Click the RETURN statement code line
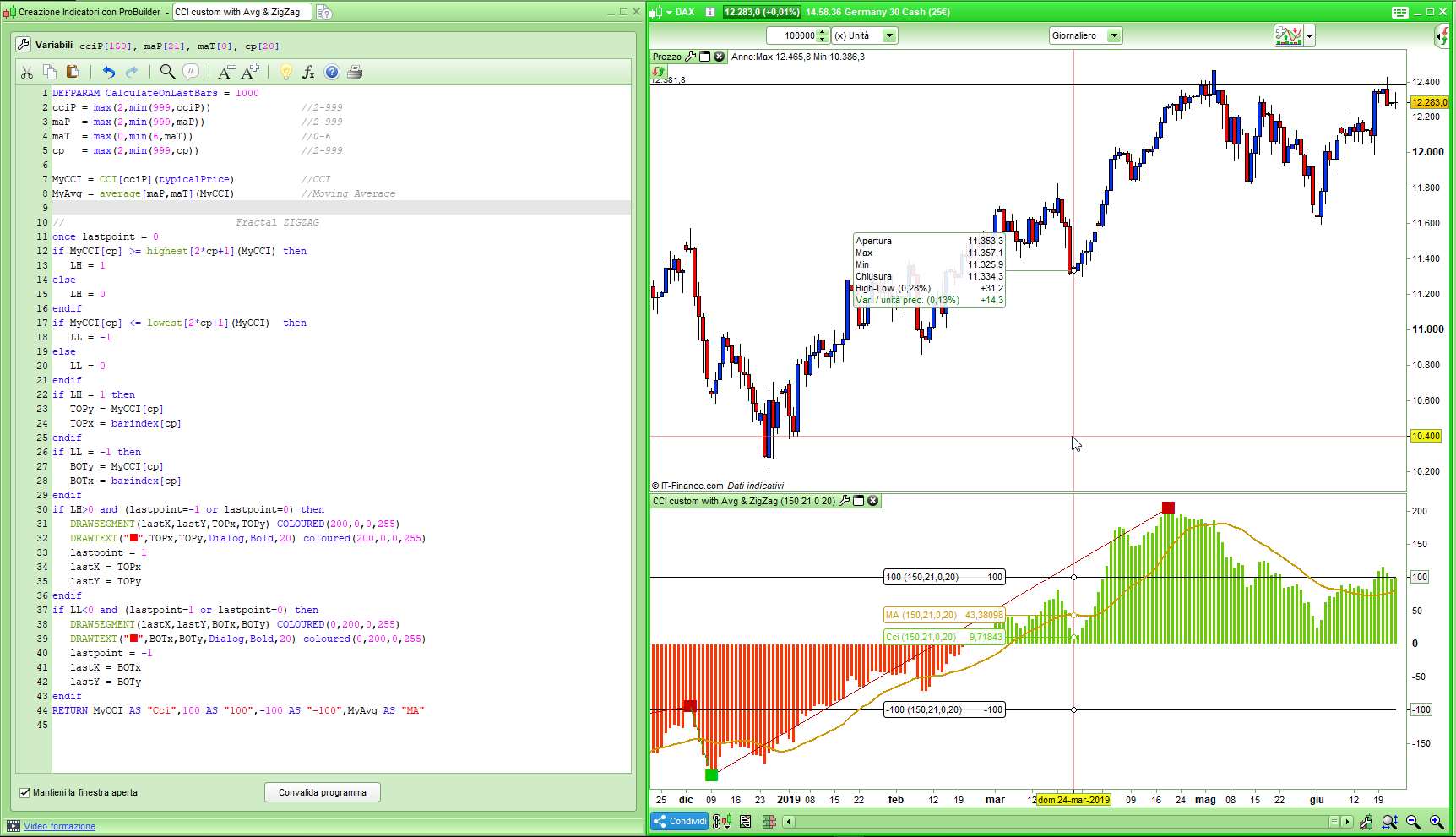The image size is (1456, 837). (238, 710)
